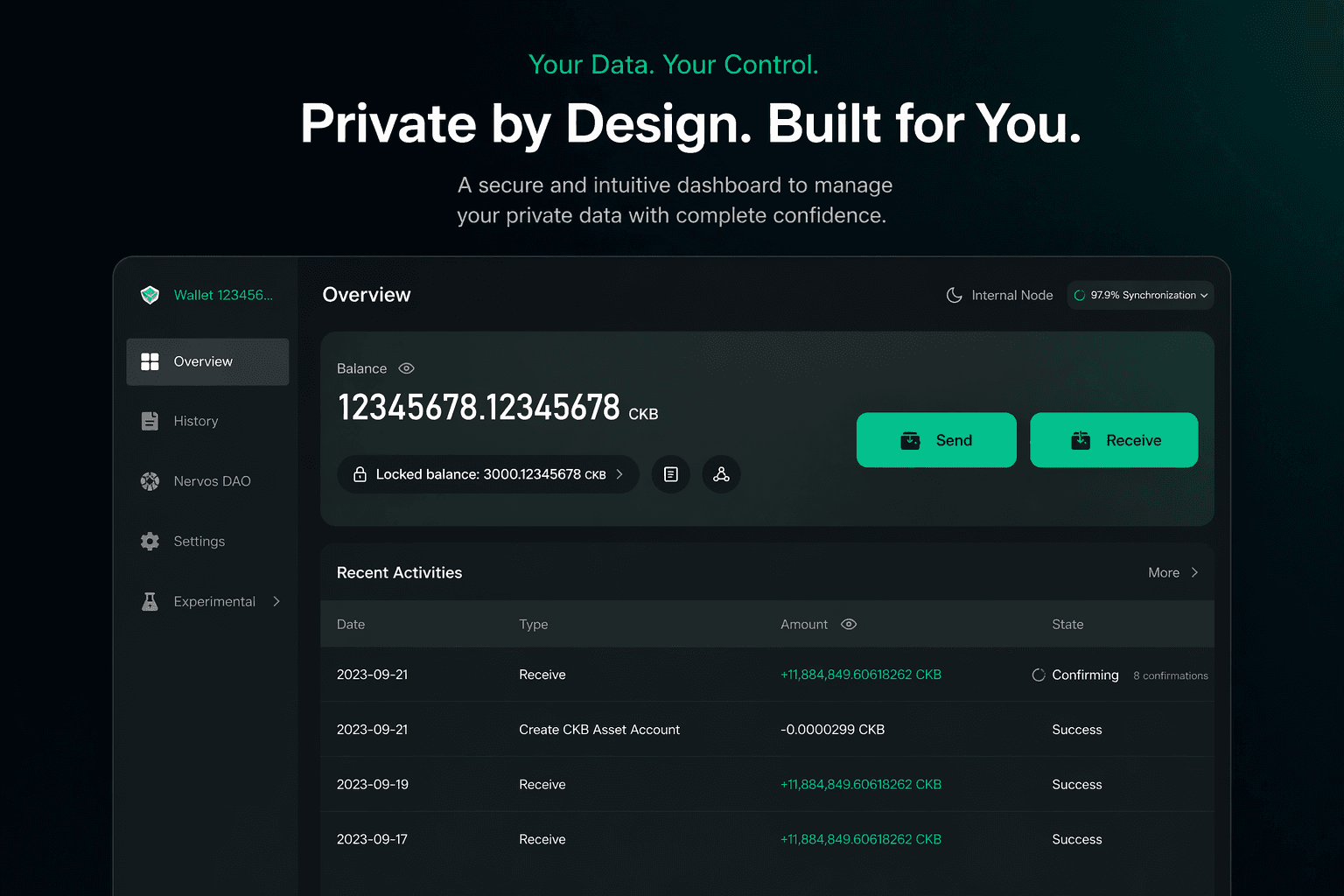Open the Wallet 123456... name
This screenshot has height=896, width=1344.
coord(223,295)
